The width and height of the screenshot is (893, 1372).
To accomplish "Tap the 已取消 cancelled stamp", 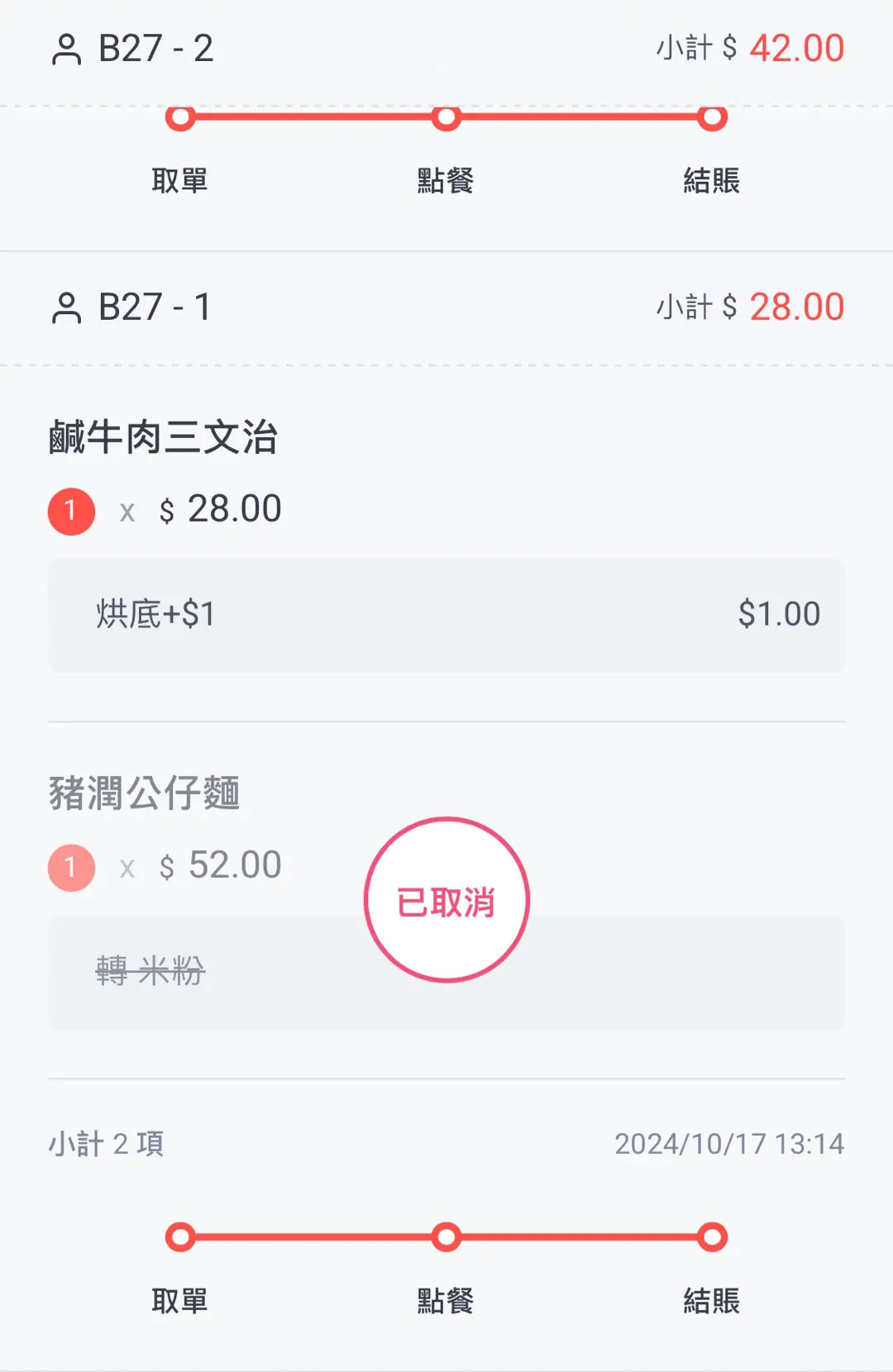I will pos(446,900).
